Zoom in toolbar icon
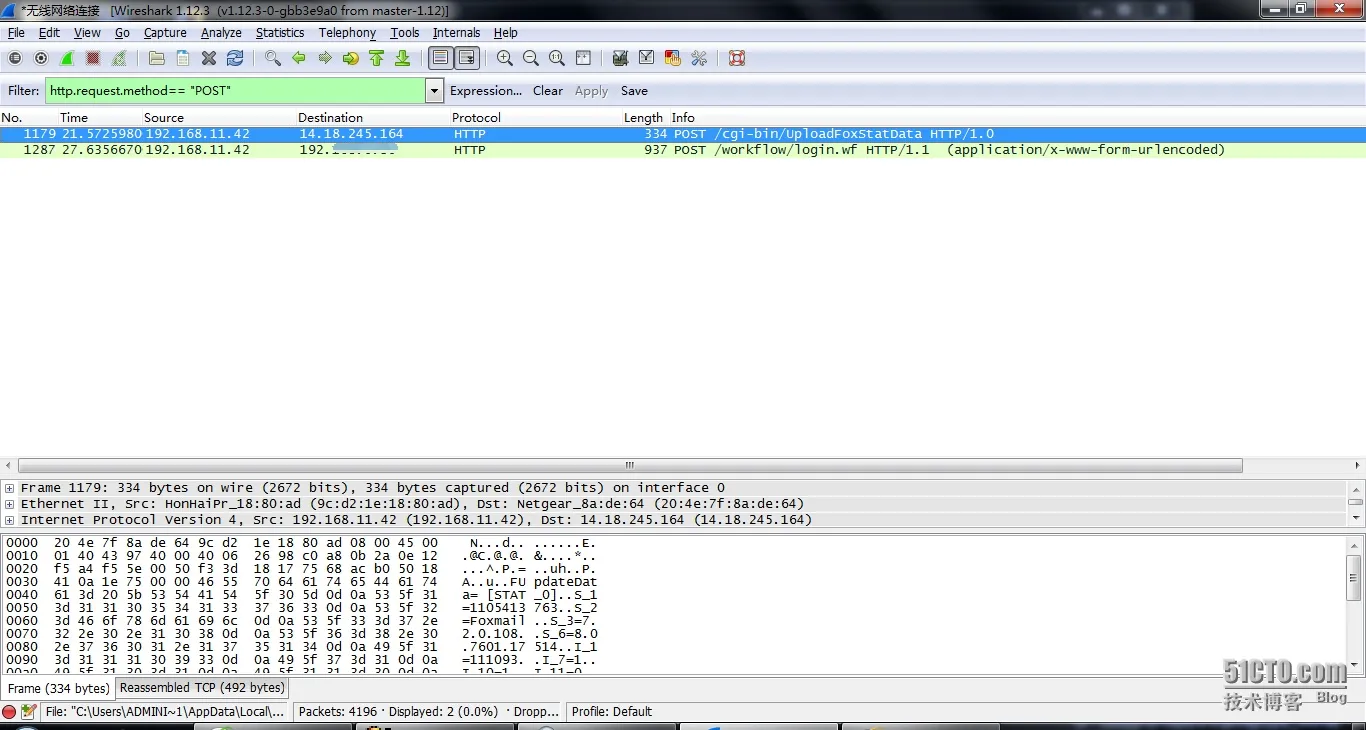The image size is (1366, 730). [x=505, y=59]
